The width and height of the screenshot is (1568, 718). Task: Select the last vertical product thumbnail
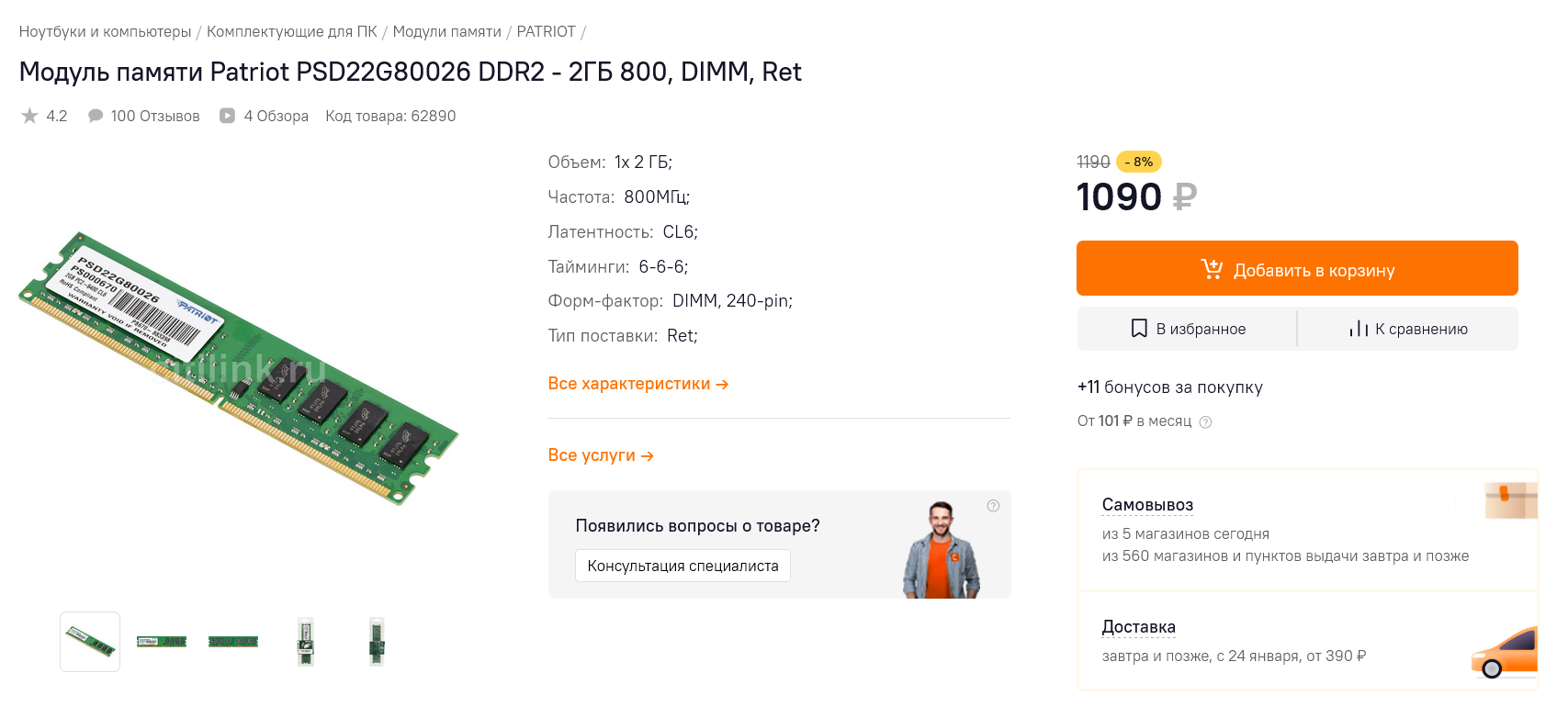click(376, 642)
